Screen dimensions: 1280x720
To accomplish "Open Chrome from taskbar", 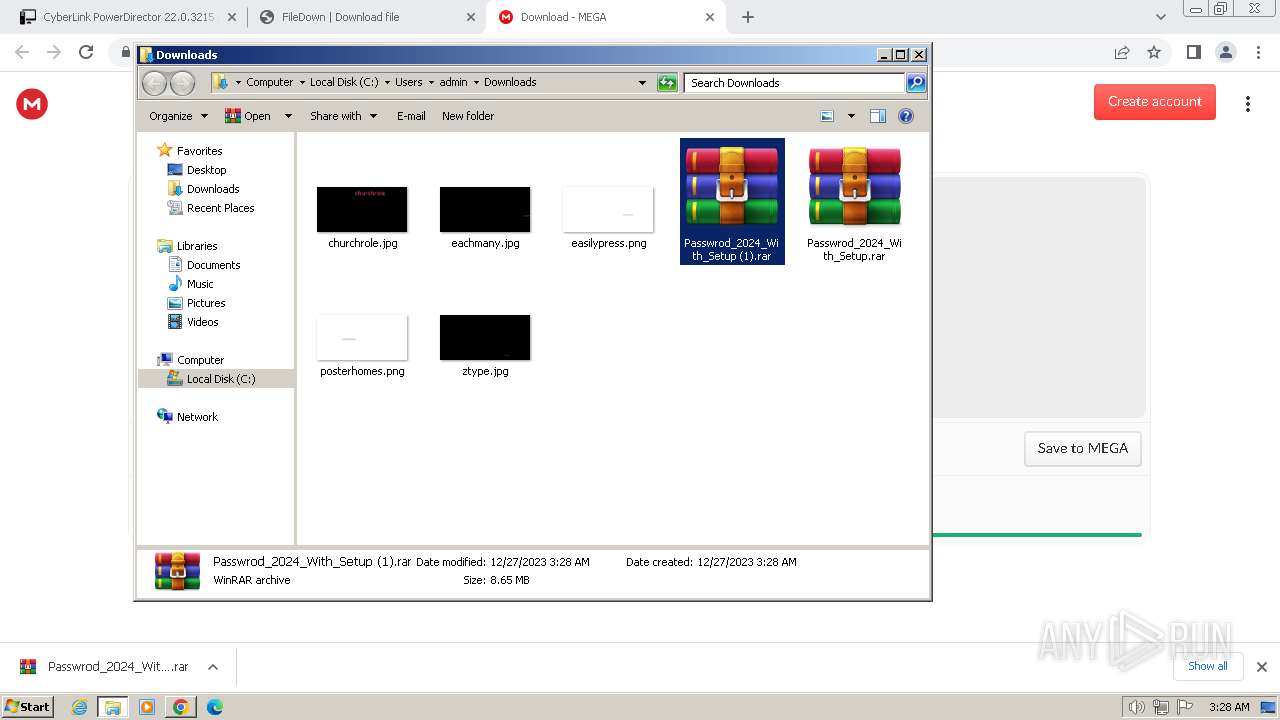I will point(180,707).
